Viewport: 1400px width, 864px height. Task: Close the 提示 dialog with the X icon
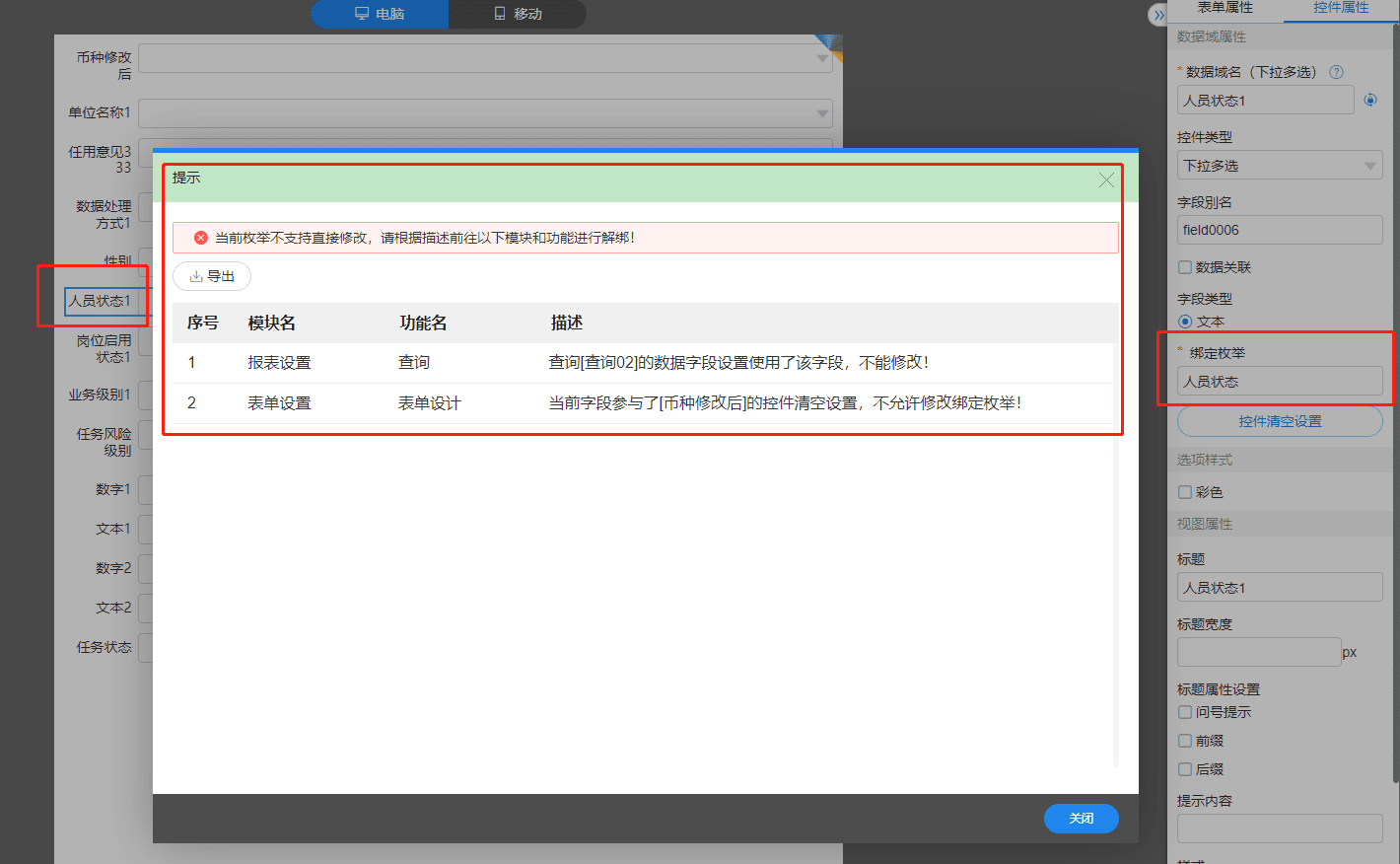(x=1106, y=180)
